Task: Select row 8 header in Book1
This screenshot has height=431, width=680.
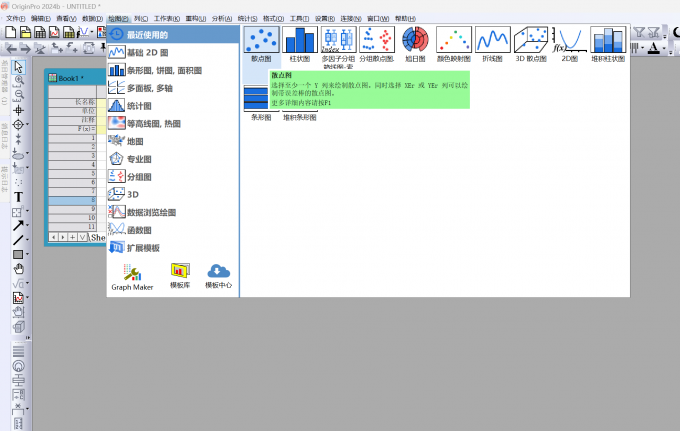Action: tap(72, 200)
